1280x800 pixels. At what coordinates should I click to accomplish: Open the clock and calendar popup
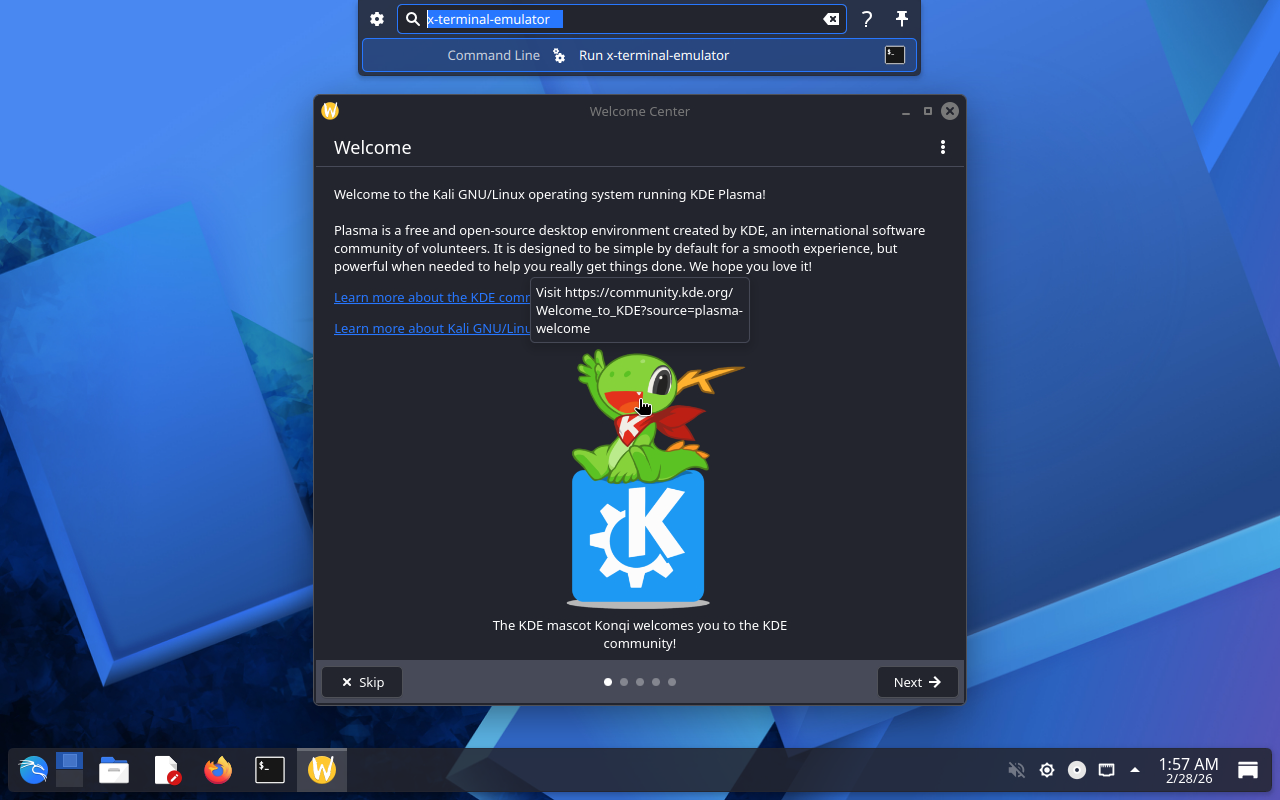pyautogui.click(x=1188, y=769)
